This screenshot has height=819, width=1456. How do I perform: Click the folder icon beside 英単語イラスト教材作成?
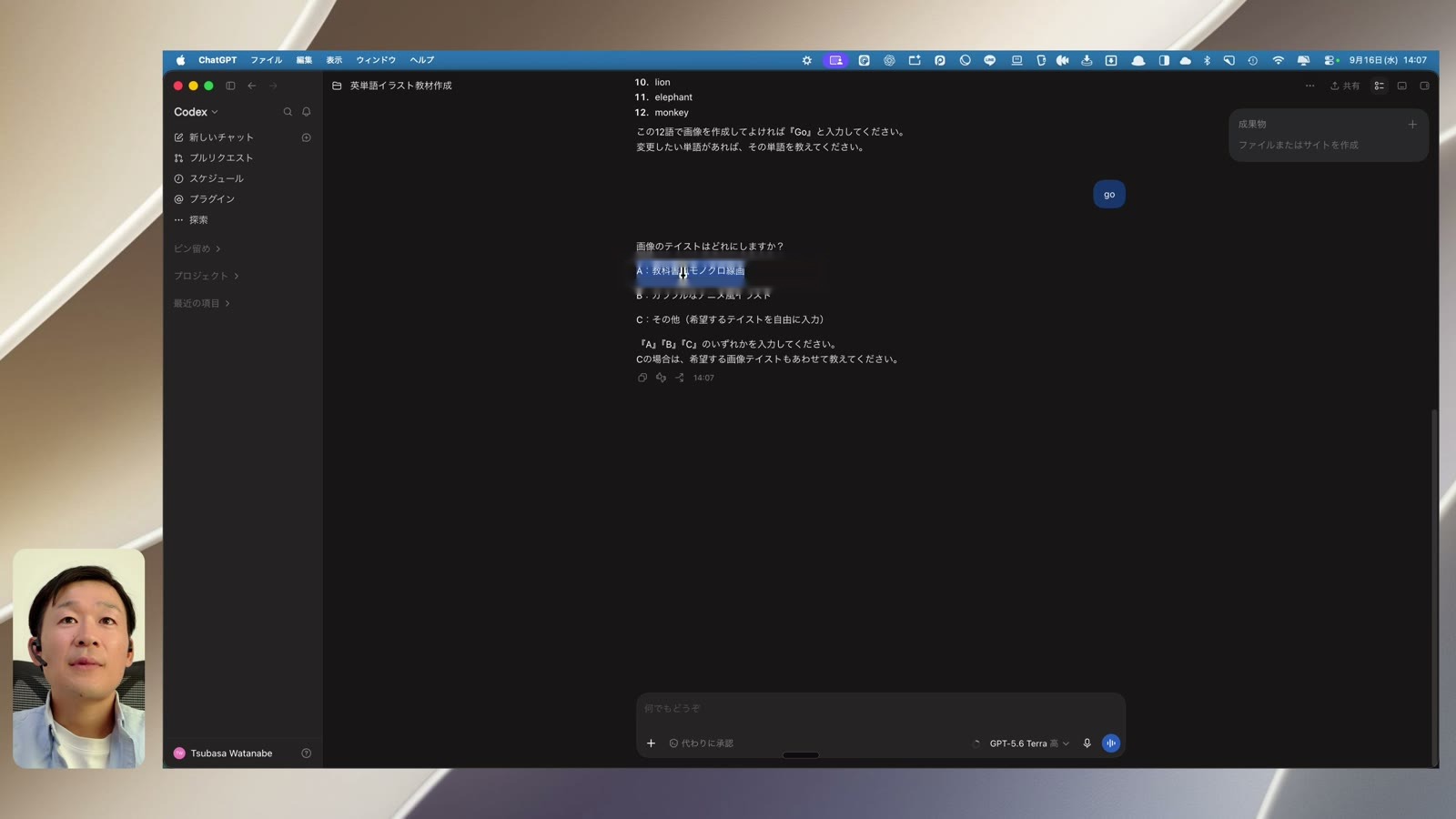337,86
